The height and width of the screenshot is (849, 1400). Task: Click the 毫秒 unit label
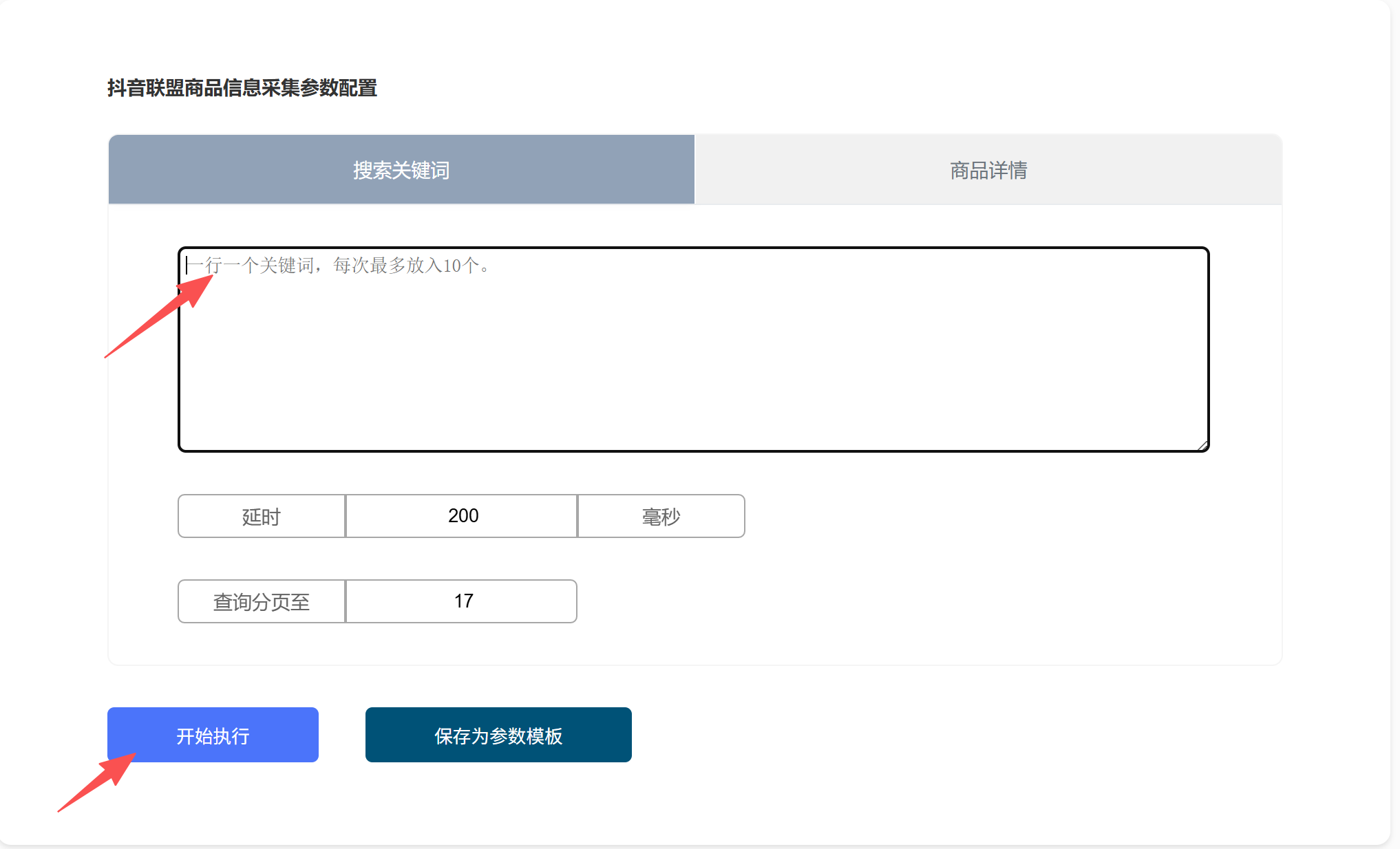[x=661, y=516]
